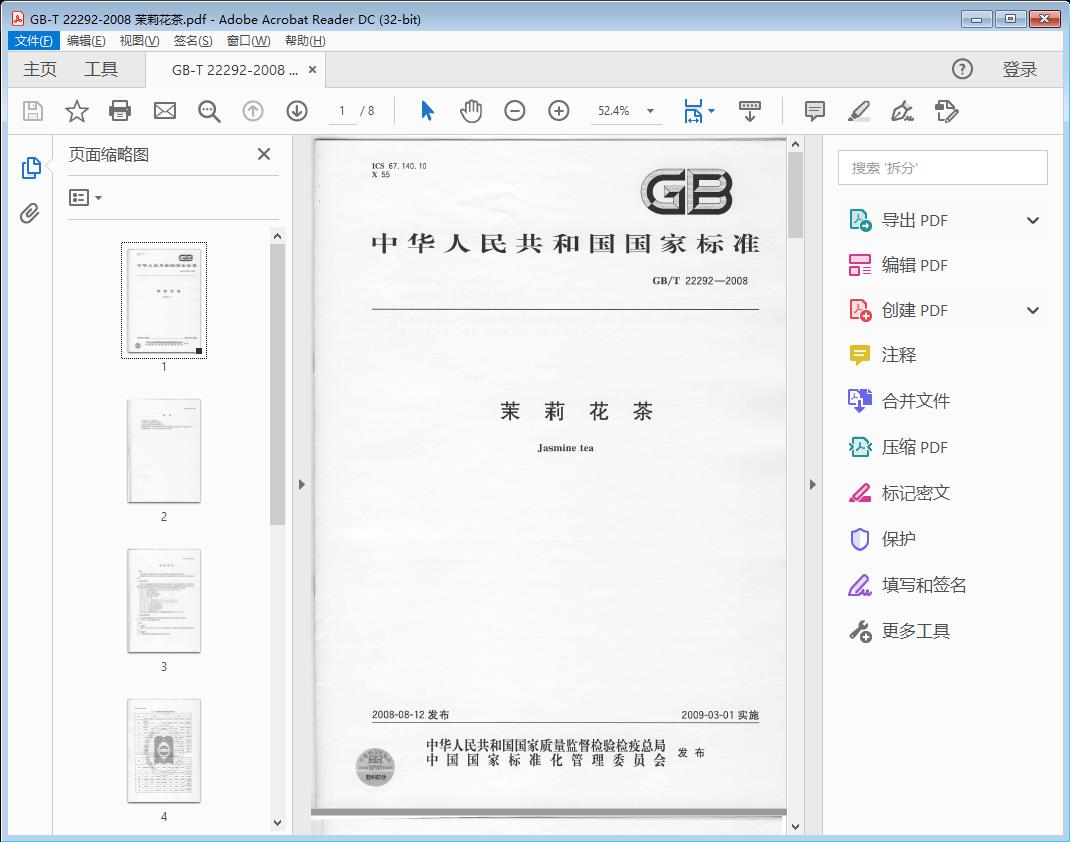Open the 文件 menu
The width and height of the screenshot is (1070, 842).
[33, 40]
